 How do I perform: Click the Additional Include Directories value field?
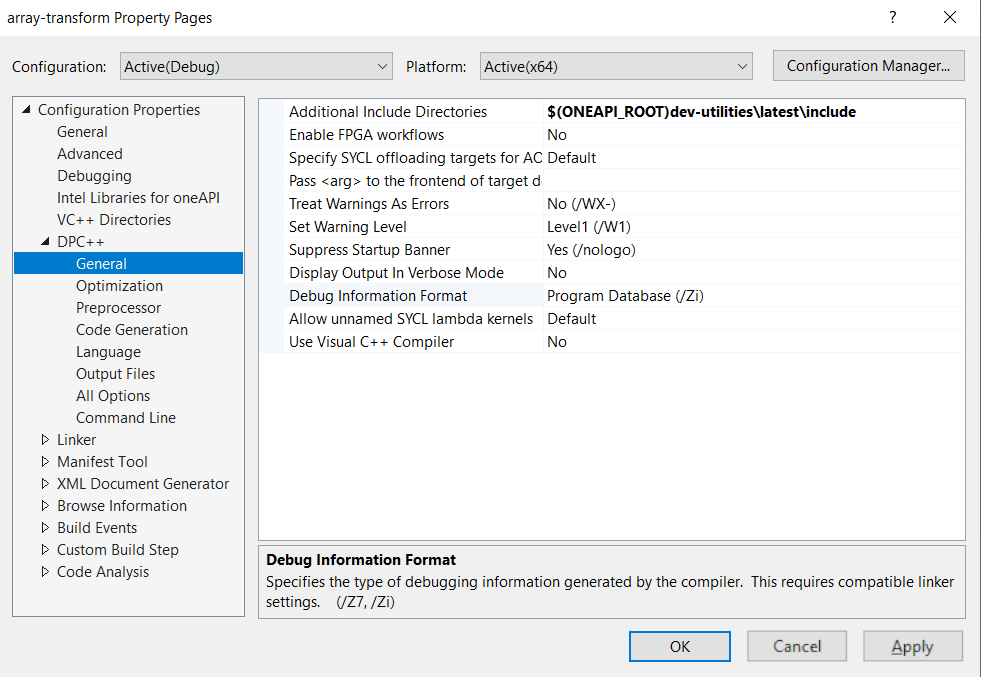(700, 111)
